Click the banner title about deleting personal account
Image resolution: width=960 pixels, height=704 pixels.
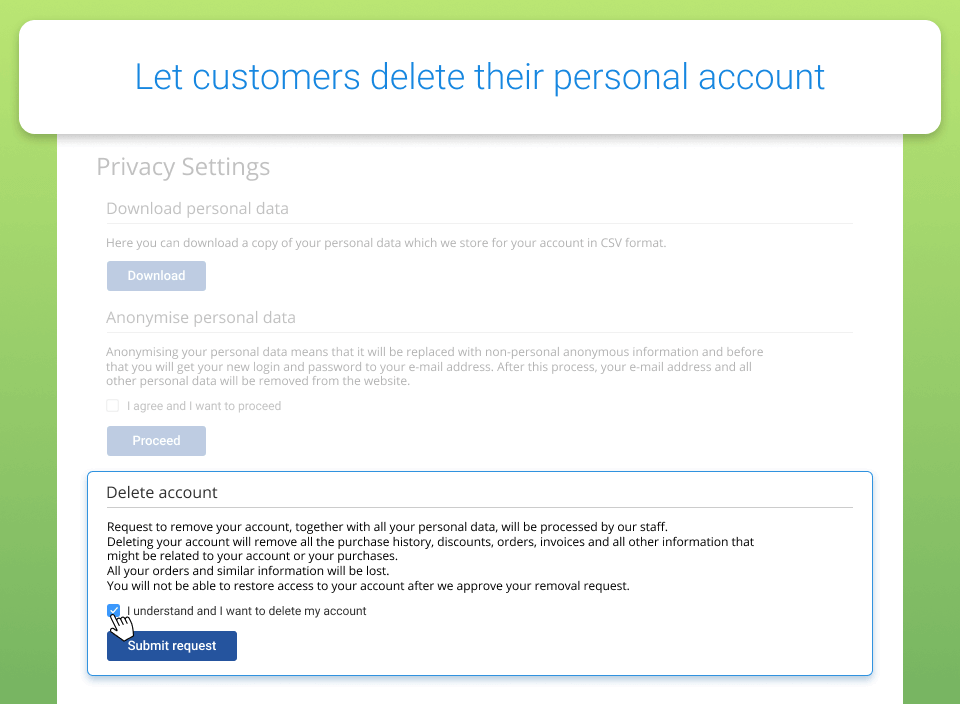[480, 77]
